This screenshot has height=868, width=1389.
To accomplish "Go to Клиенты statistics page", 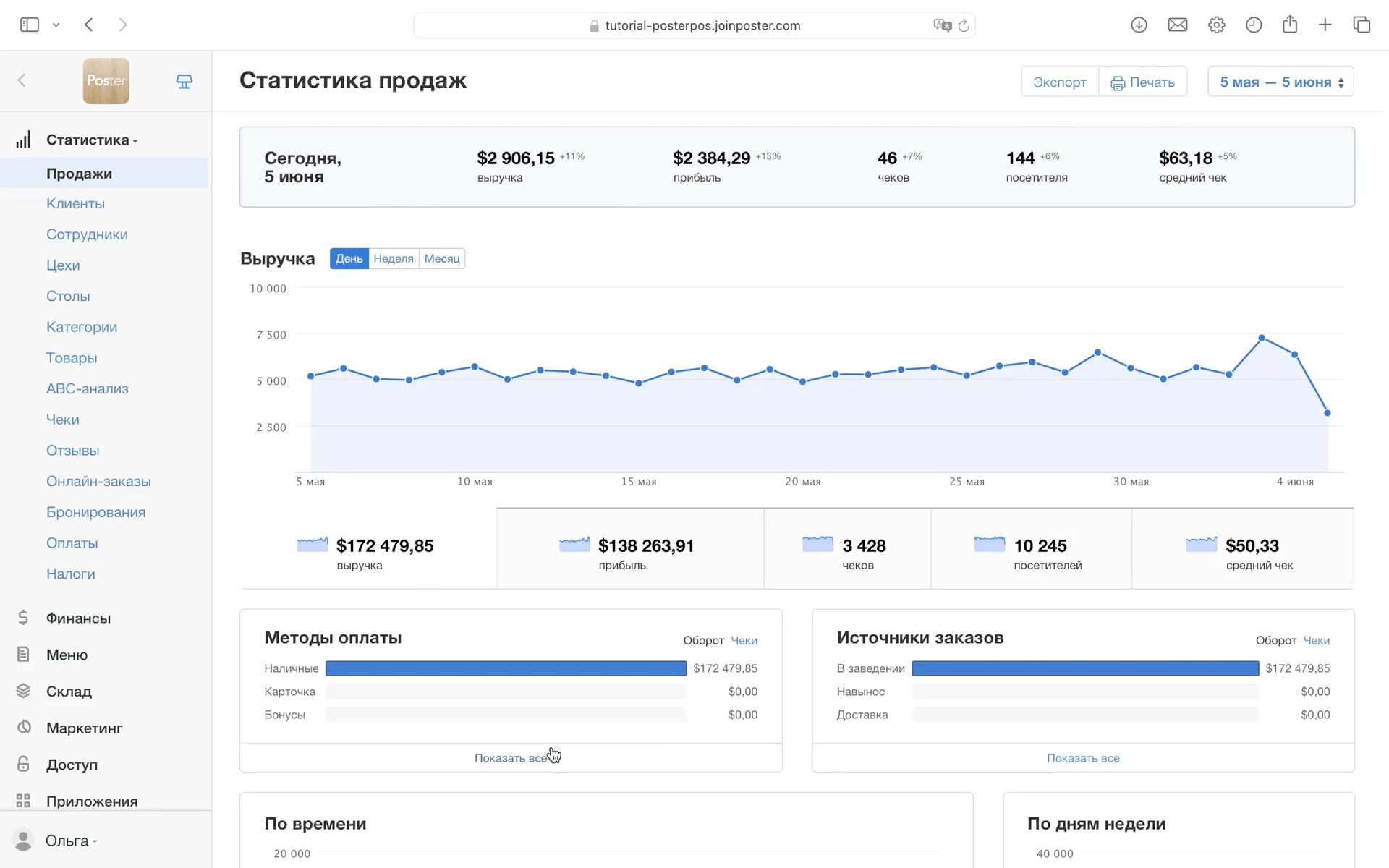I will 75,203.
